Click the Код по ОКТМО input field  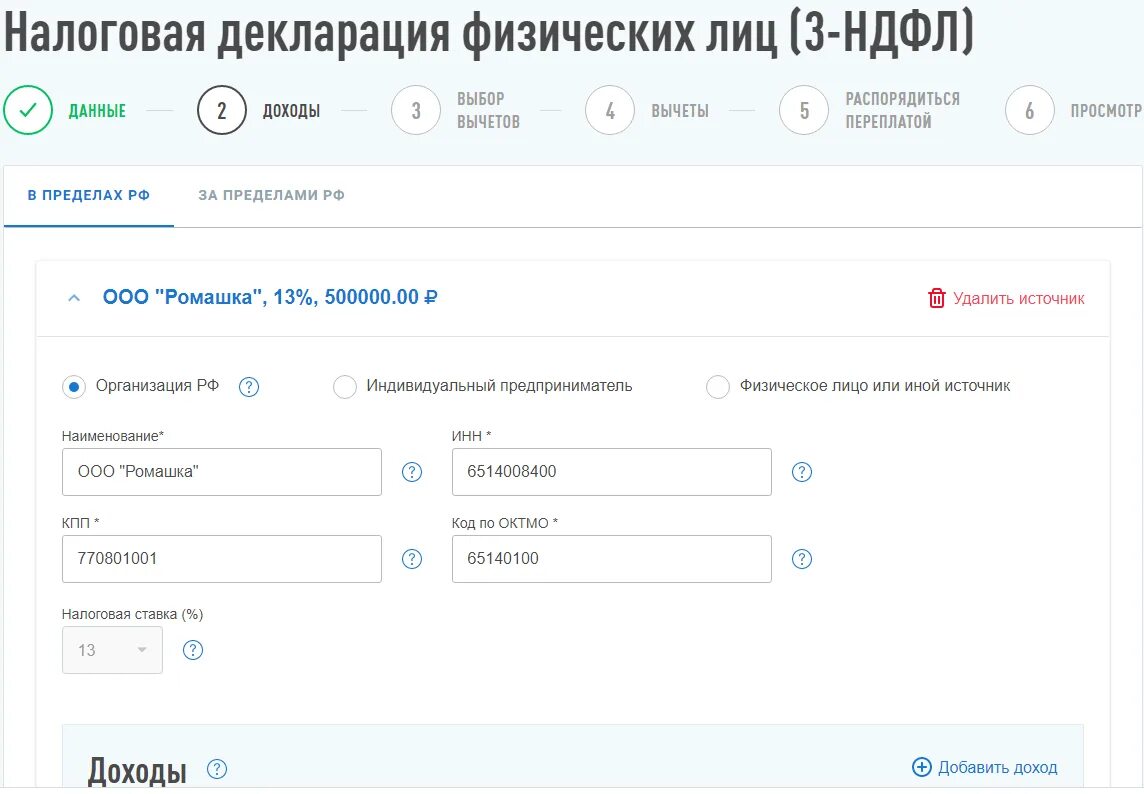pos(611,559)
